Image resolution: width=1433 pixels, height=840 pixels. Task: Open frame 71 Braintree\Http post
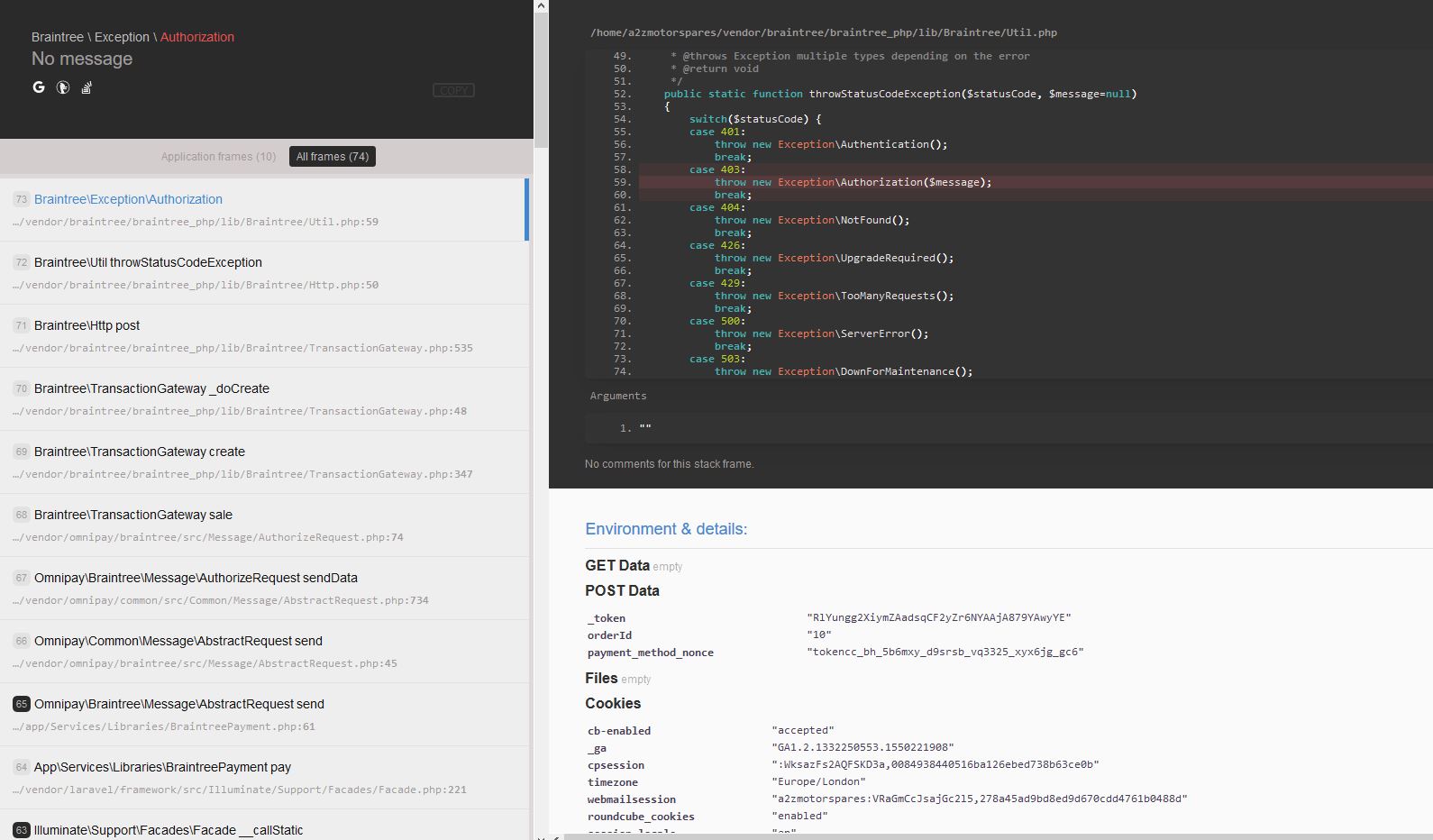tap(264, 336)
